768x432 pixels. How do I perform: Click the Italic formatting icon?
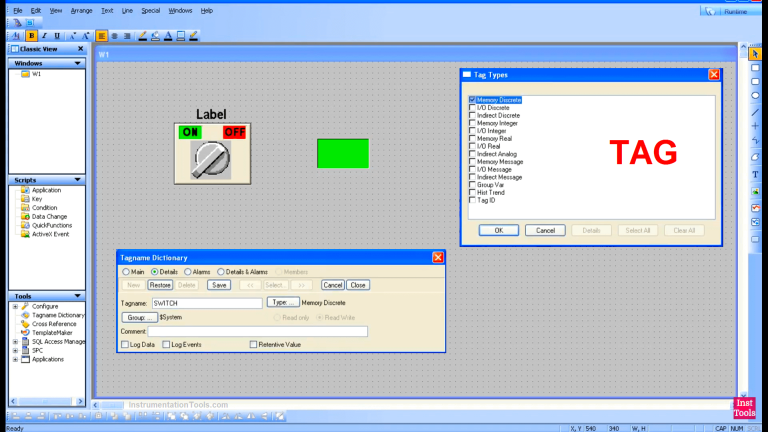point(44,35)
